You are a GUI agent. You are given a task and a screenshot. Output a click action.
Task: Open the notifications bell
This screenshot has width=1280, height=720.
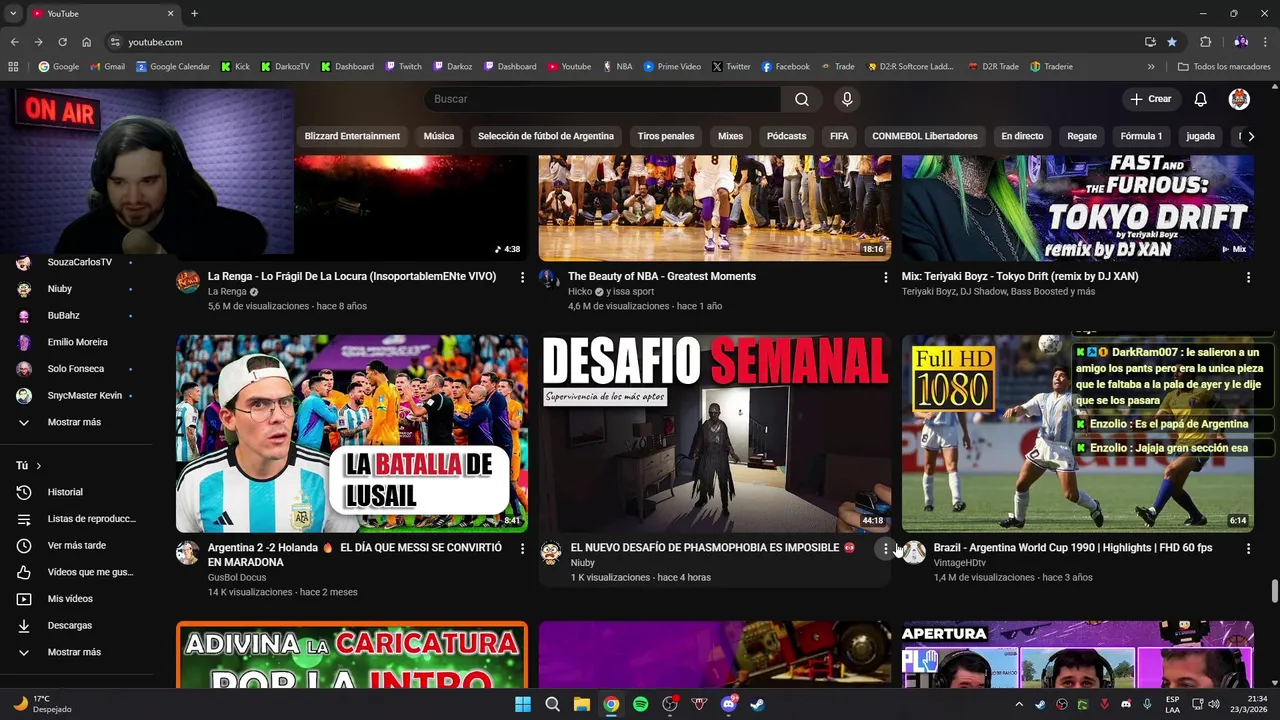click(x=1201, y=99)
